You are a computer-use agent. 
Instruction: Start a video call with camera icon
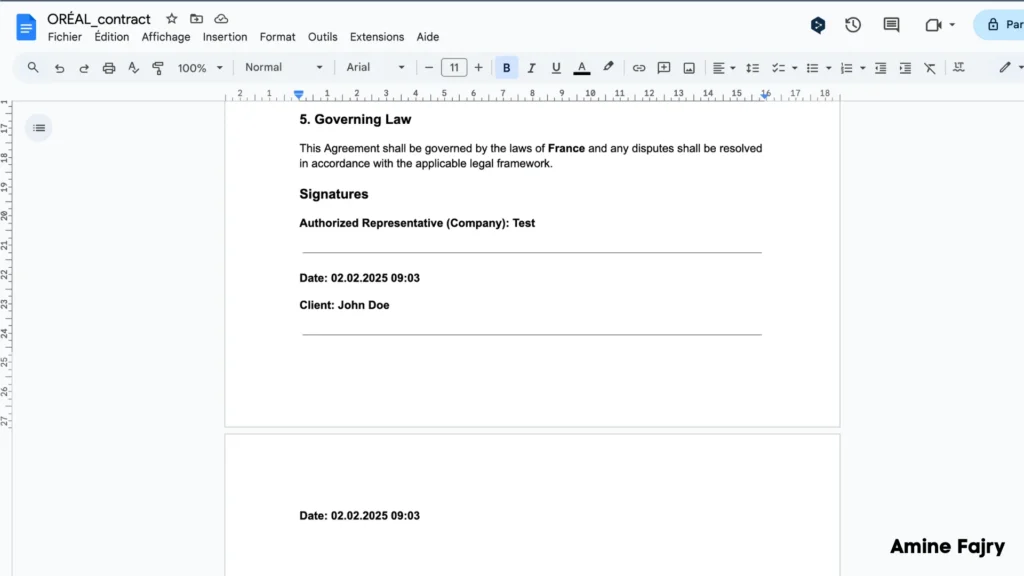[x=934, y=25]
